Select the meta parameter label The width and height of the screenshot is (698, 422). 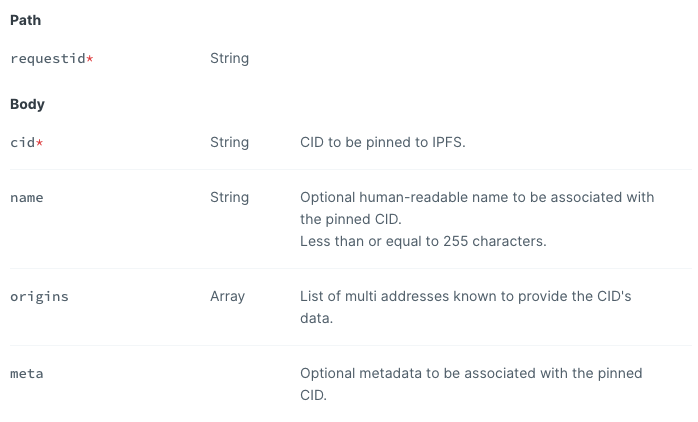coord(27,374)
